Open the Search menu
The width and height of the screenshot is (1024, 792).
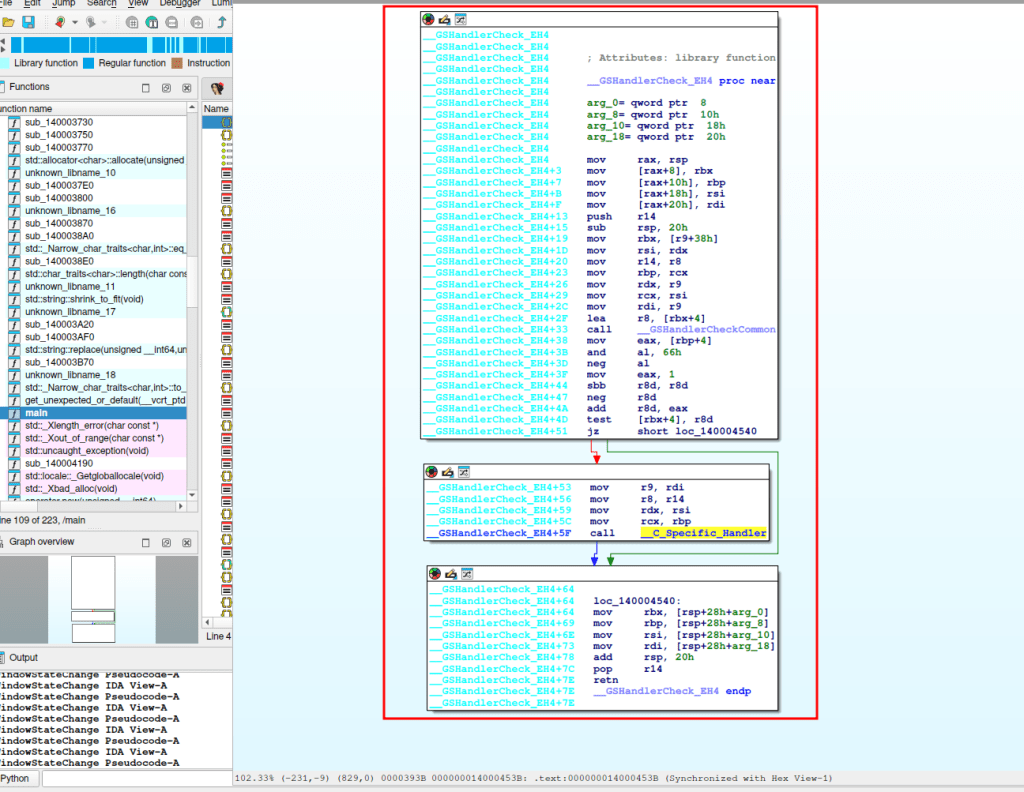(x=100, y=3)
